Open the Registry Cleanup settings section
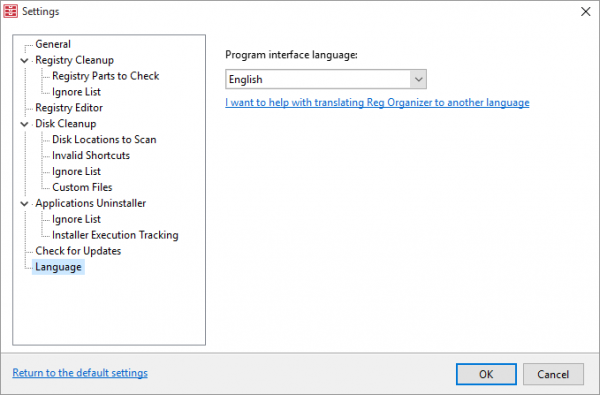Screen dimensions: 600x395 click(x=74, y=60)
